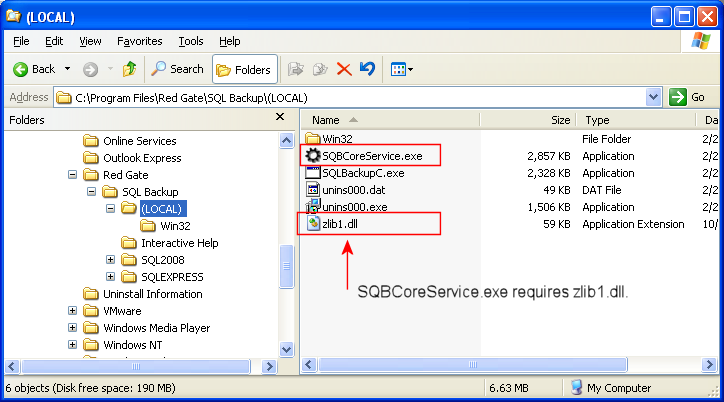This screenshot has height=402, width=724.
Task: Select the SQBackupC.exe application icon
Action: coord(312,173)
